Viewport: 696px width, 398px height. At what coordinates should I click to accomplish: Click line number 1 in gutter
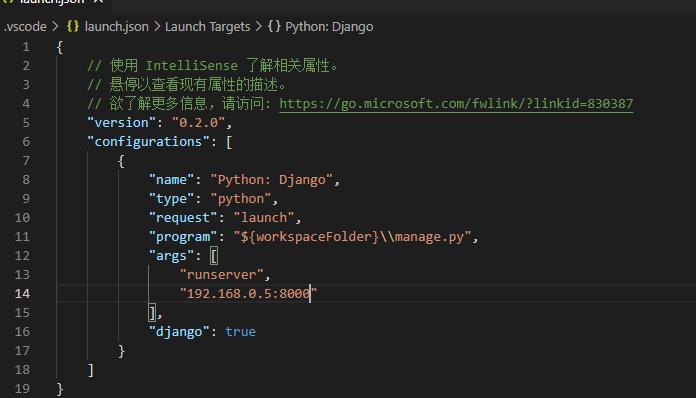[x=26, y=47]
